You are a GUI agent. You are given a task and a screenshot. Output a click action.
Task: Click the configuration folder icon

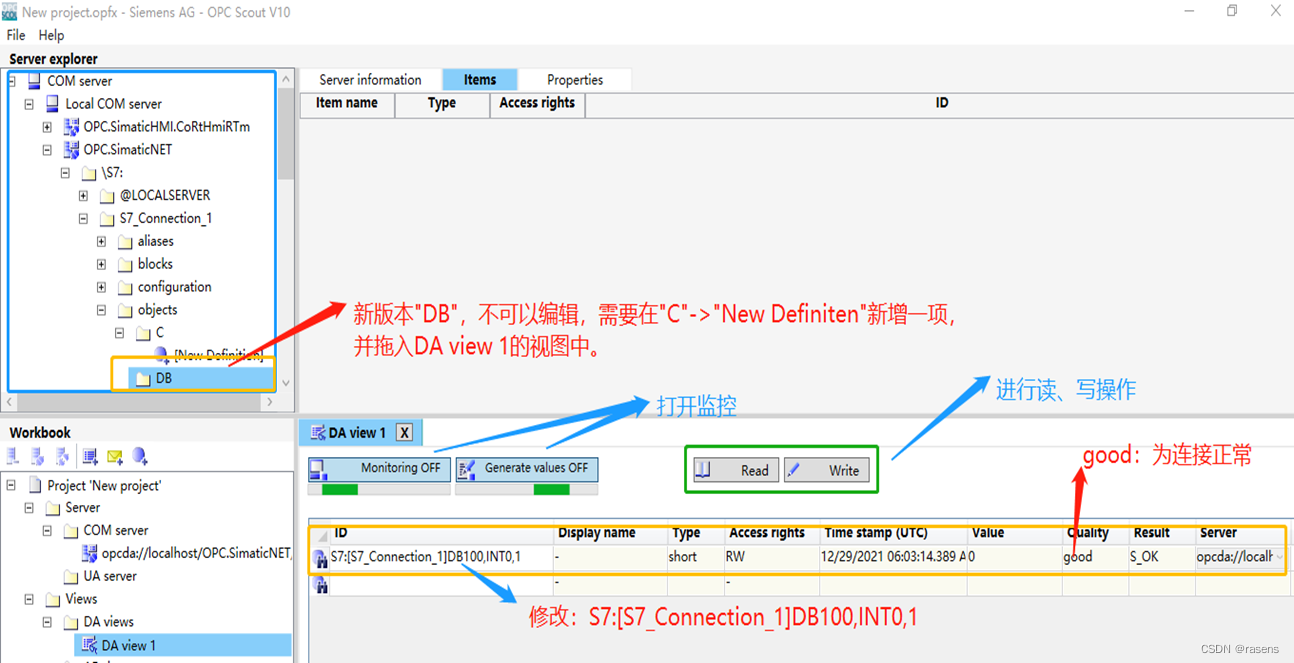(x=125, y=287)
